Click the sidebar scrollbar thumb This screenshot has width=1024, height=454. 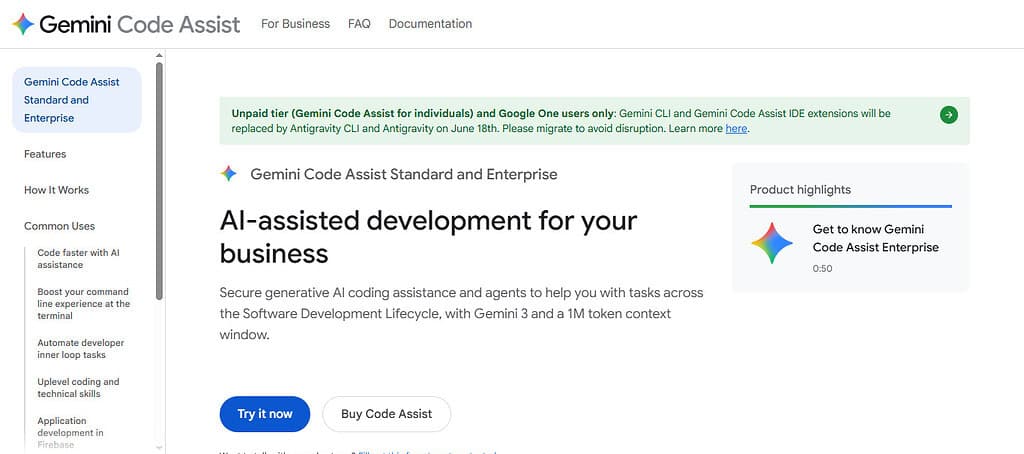(x=159, y=181)
